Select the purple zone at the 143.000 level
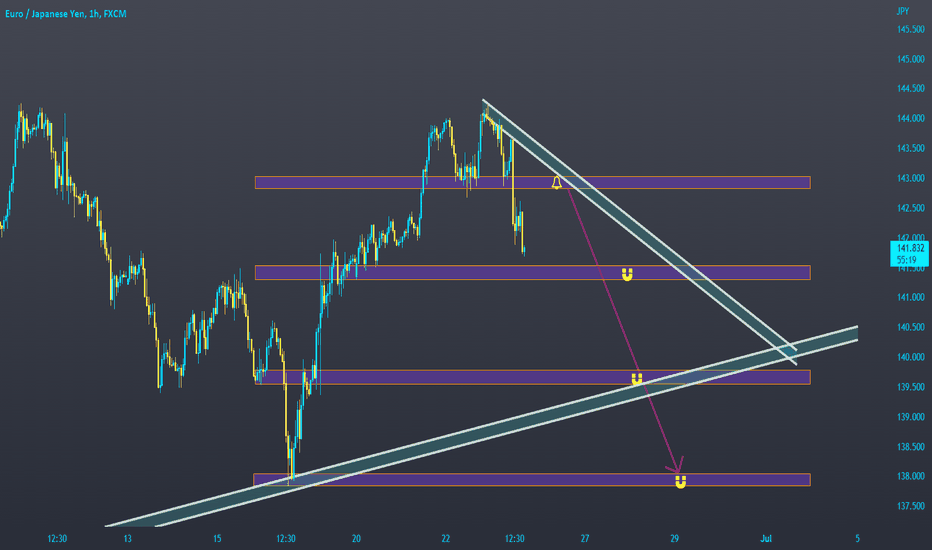 click(533, 183)
